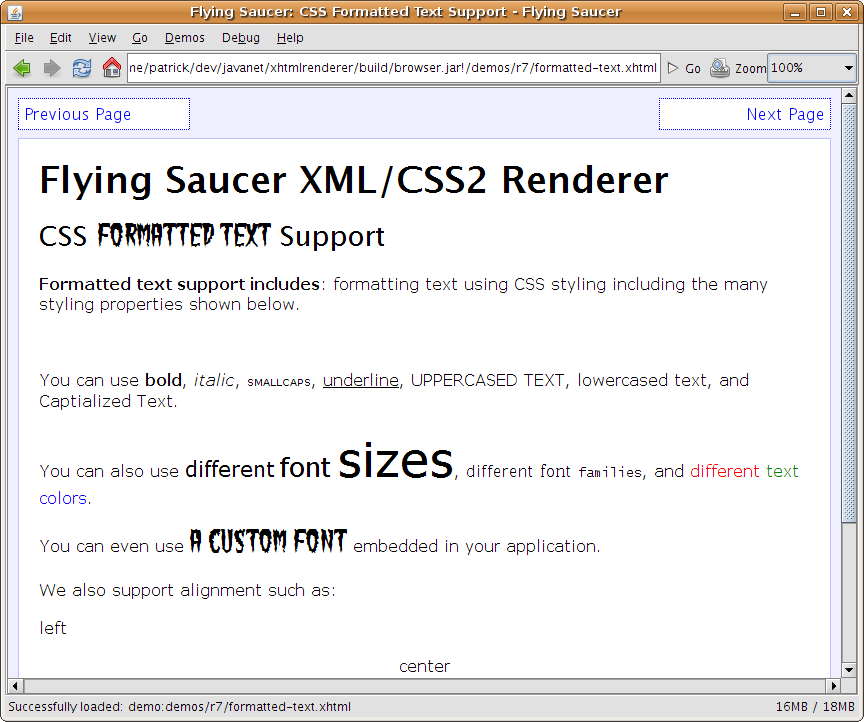Click the vertical scrollbar thumb
This screenshot has width=864, height=722.
coord(849,312)
